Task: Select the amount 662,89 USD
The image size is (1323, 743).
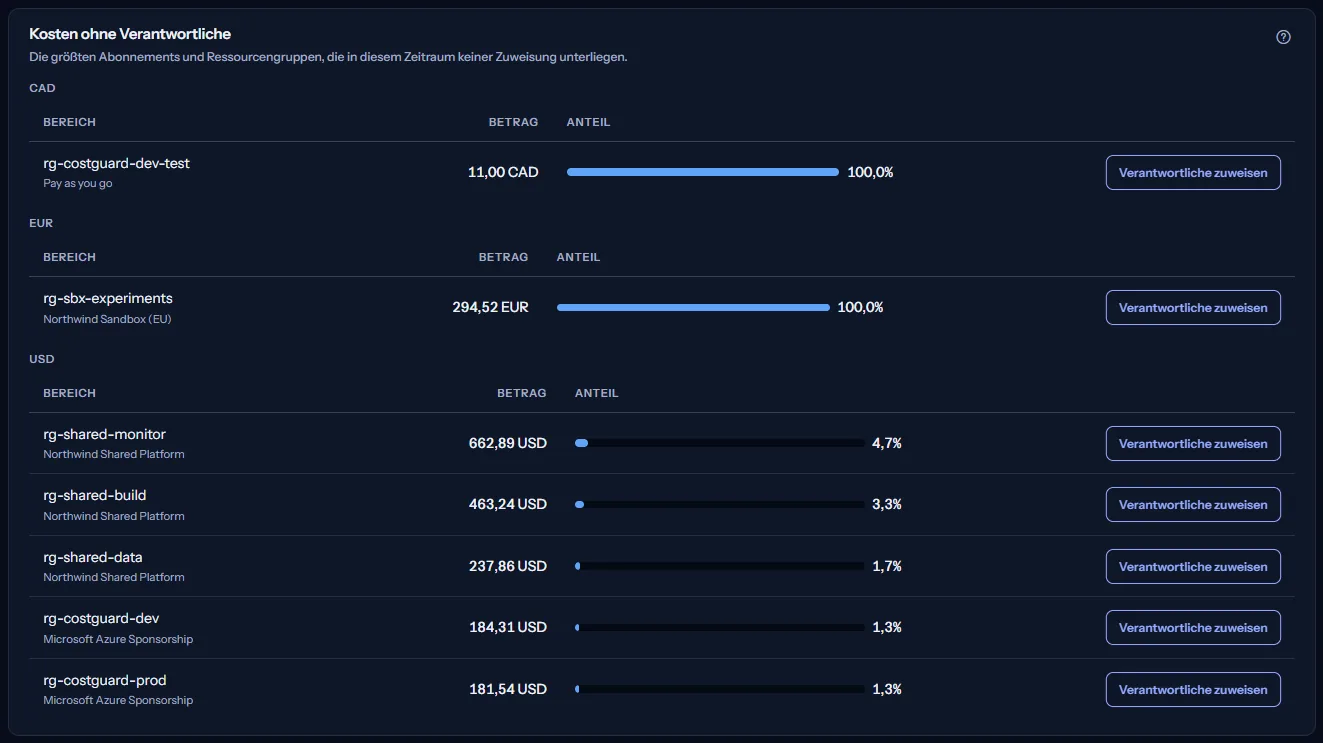Action: pyautogui.click(x=508, y=443)
